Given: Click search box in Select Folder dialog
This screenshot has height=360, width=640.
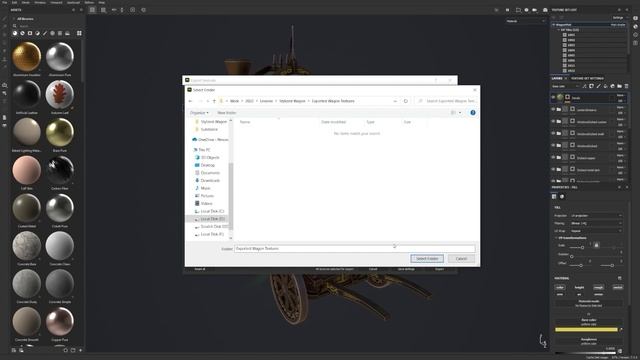Looking at the screenshot, I should (447, 101).
